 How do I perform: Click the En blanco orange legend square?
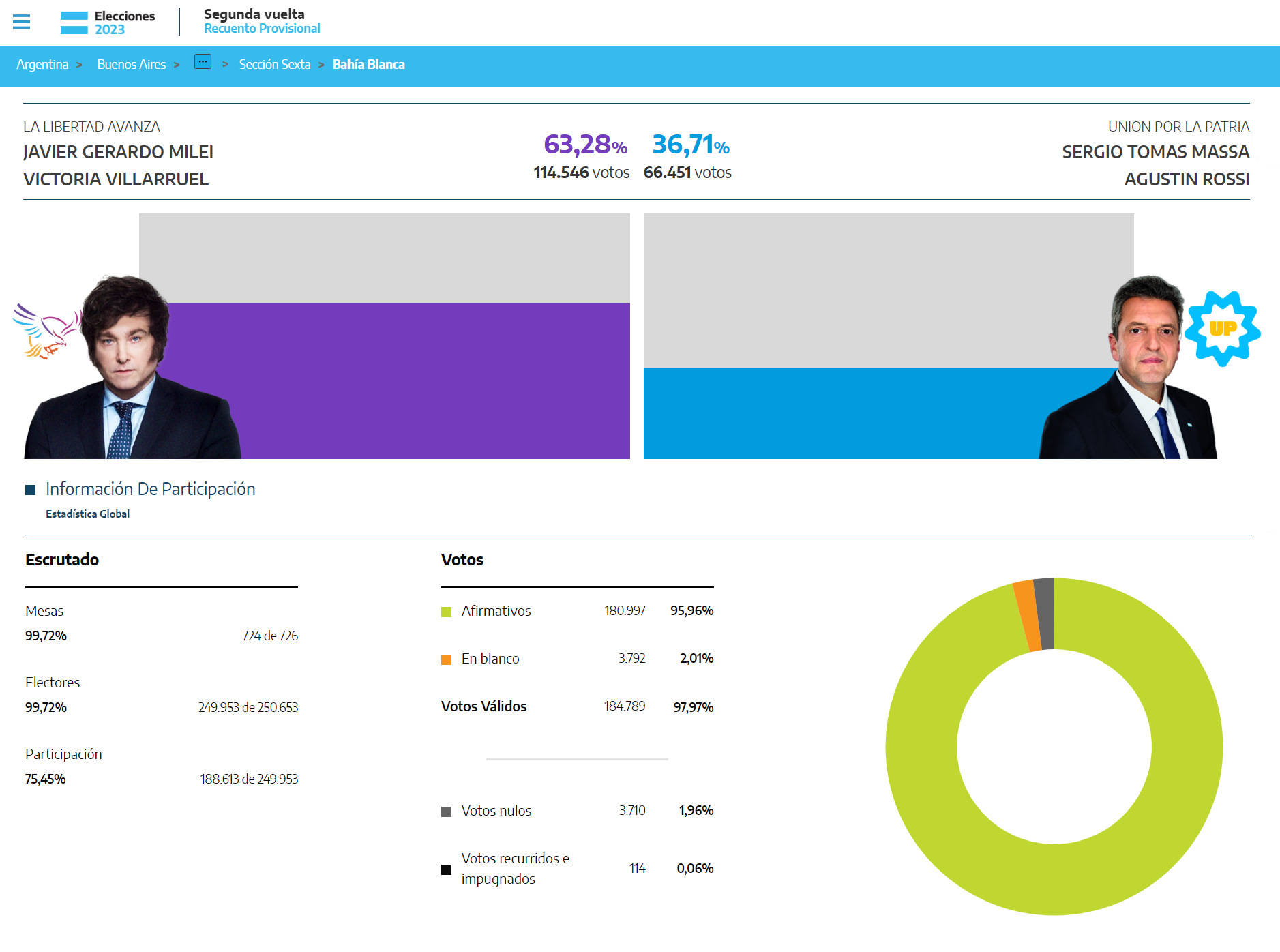tap(447, 659)
